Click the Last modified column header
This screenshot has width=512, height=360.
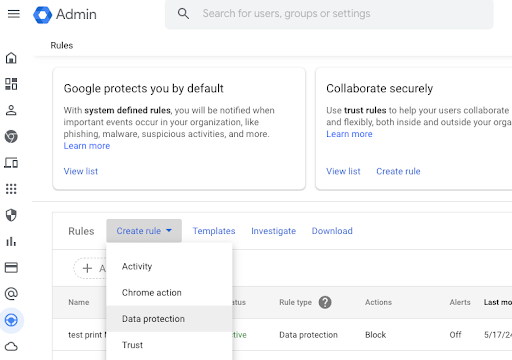tap(498, 302)
